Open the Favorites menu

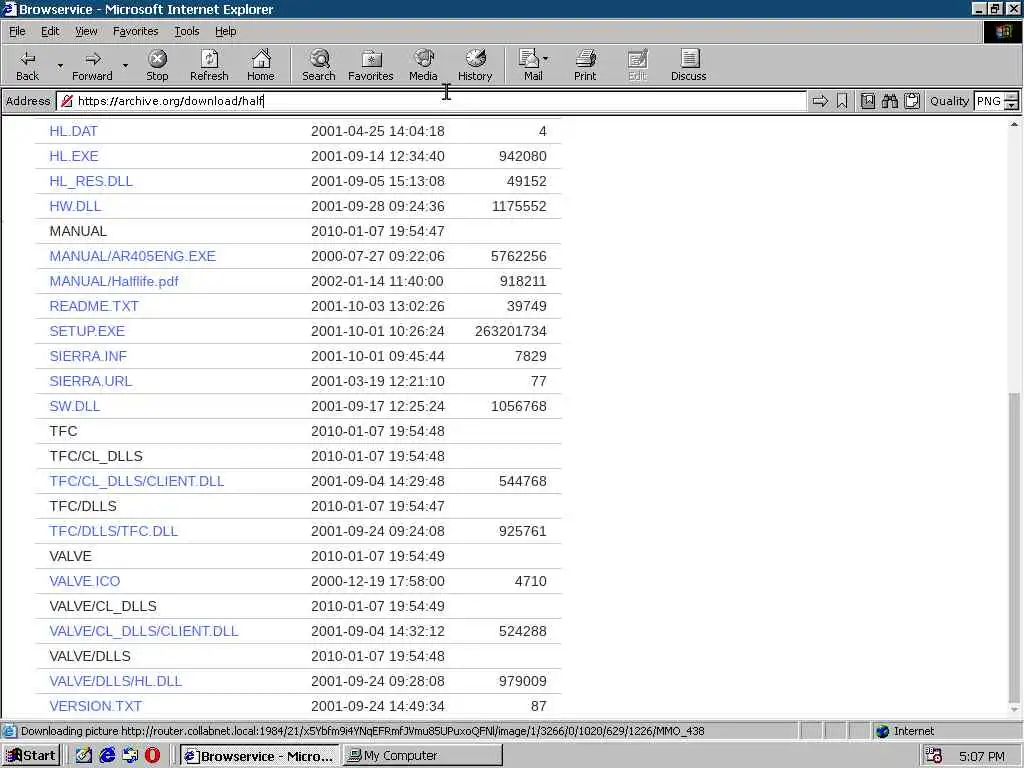pos(135,31)
